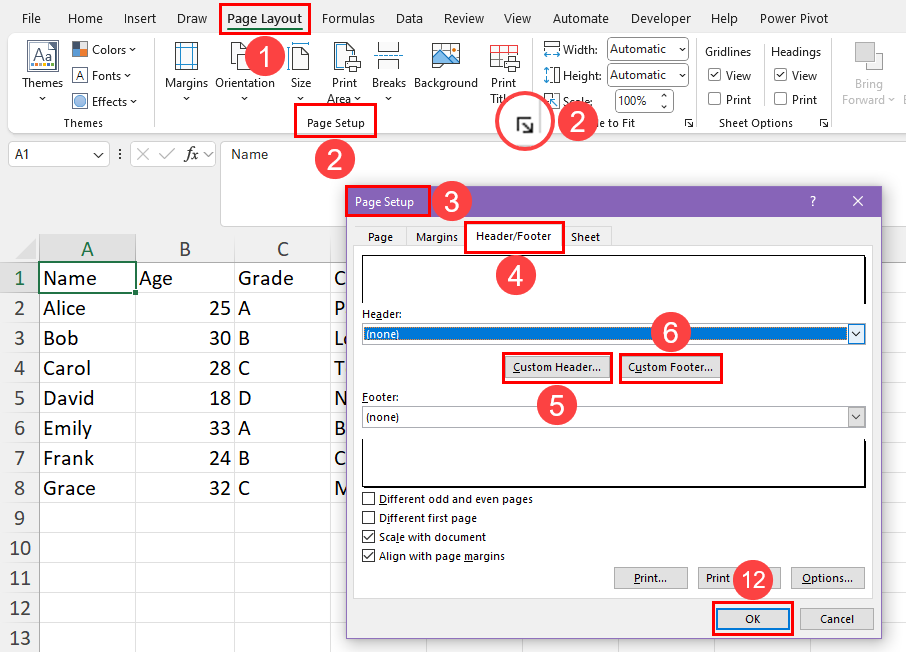
Task: Select cell containing Alice
Action: pos(87,308)
